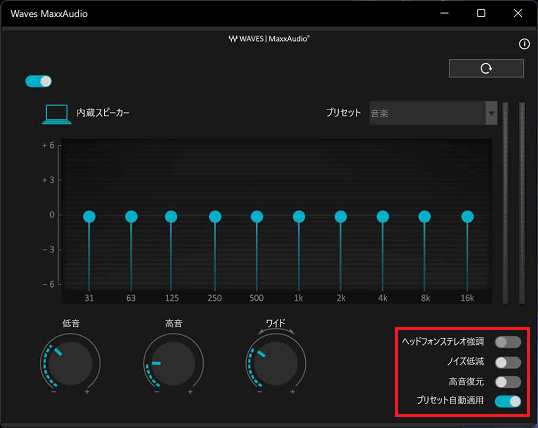Open the プリセット preset dropdown
538x428 pixels.
(433, 113)
